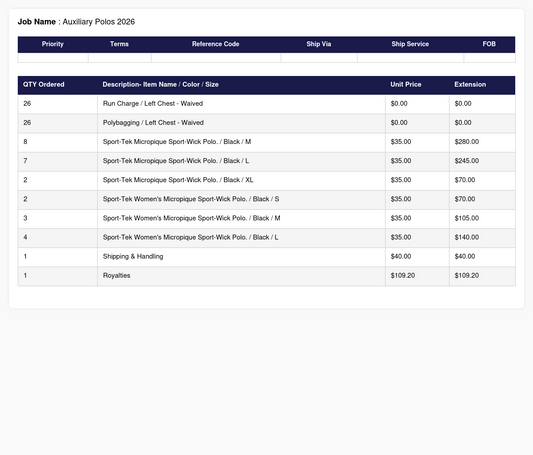This screenshot has width=533, height=455.
Task: Select the Royalties description
Action: 116,276
